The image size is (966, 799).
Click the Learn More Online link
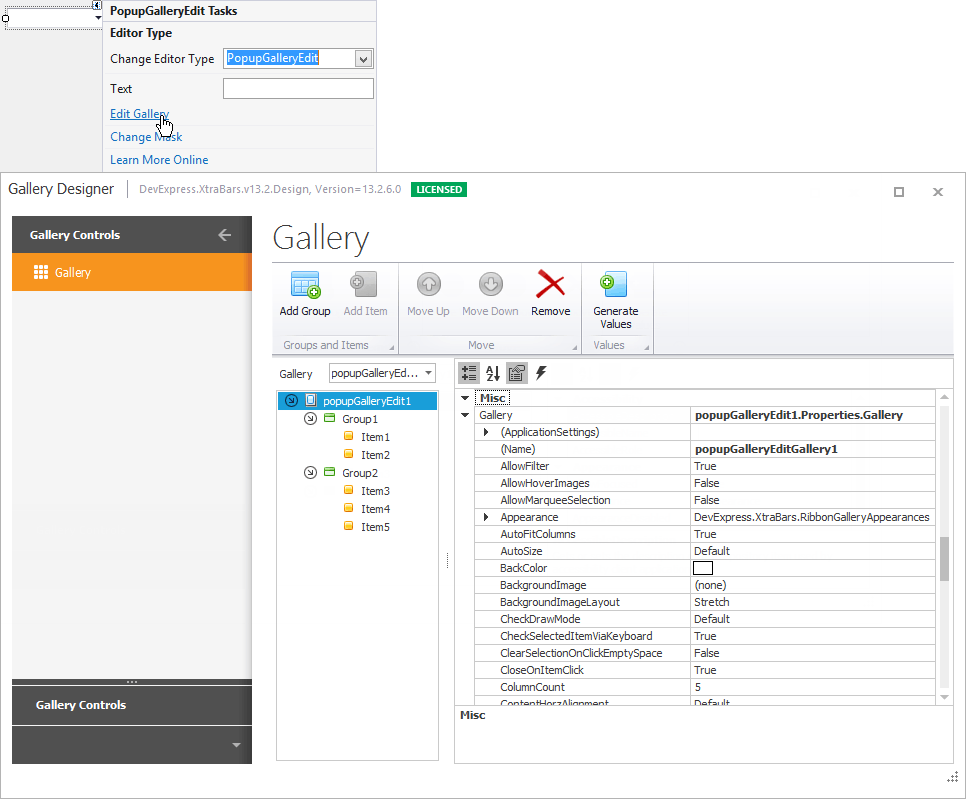[x=159, y=160]
